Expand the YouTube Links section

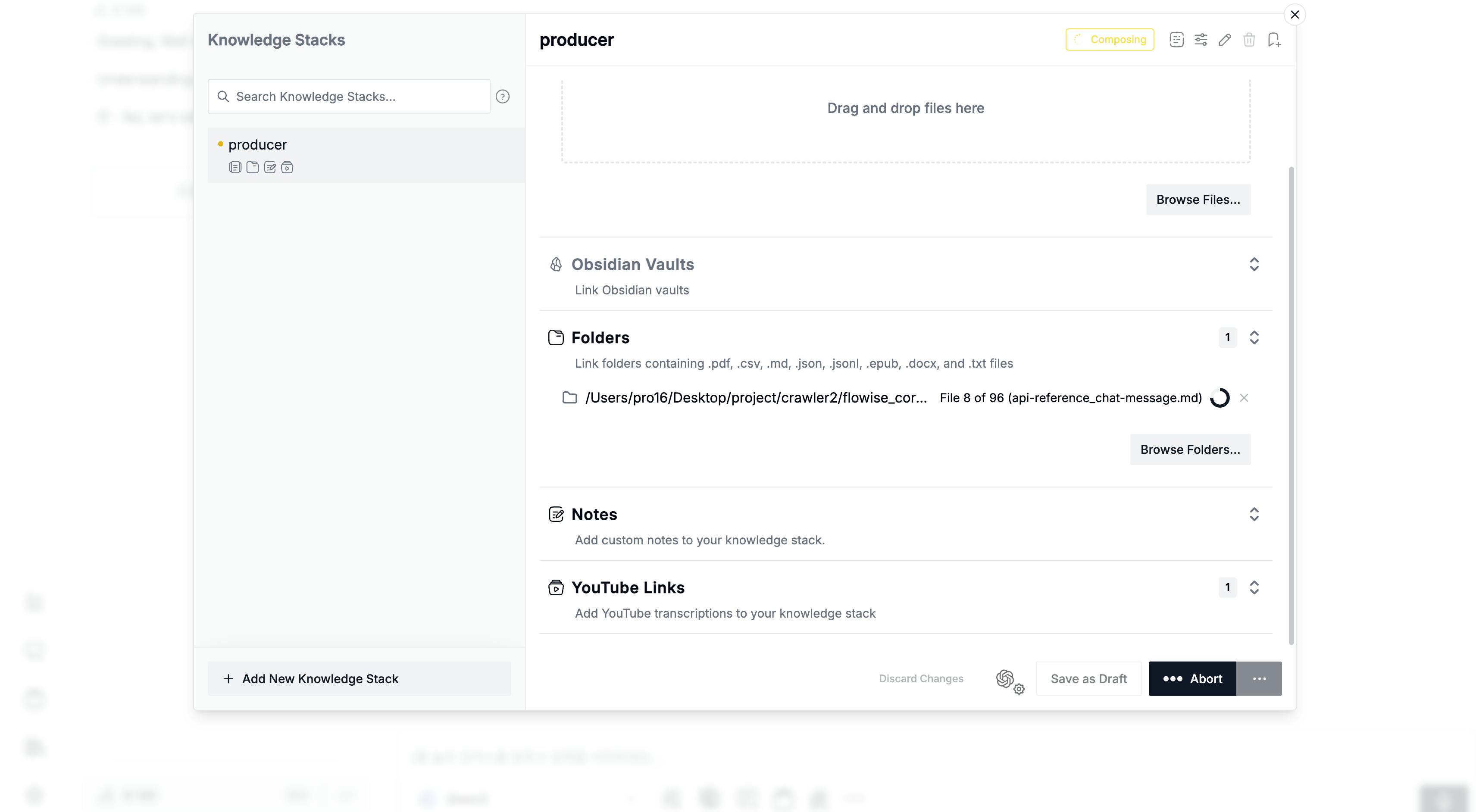coord(1254,587)
